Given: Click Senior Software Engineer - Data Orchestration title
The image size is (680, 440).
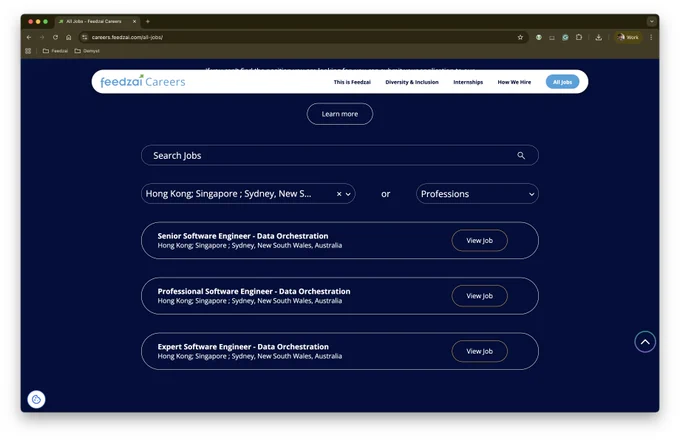Looking at the screenshot, I should click(243, 236).
